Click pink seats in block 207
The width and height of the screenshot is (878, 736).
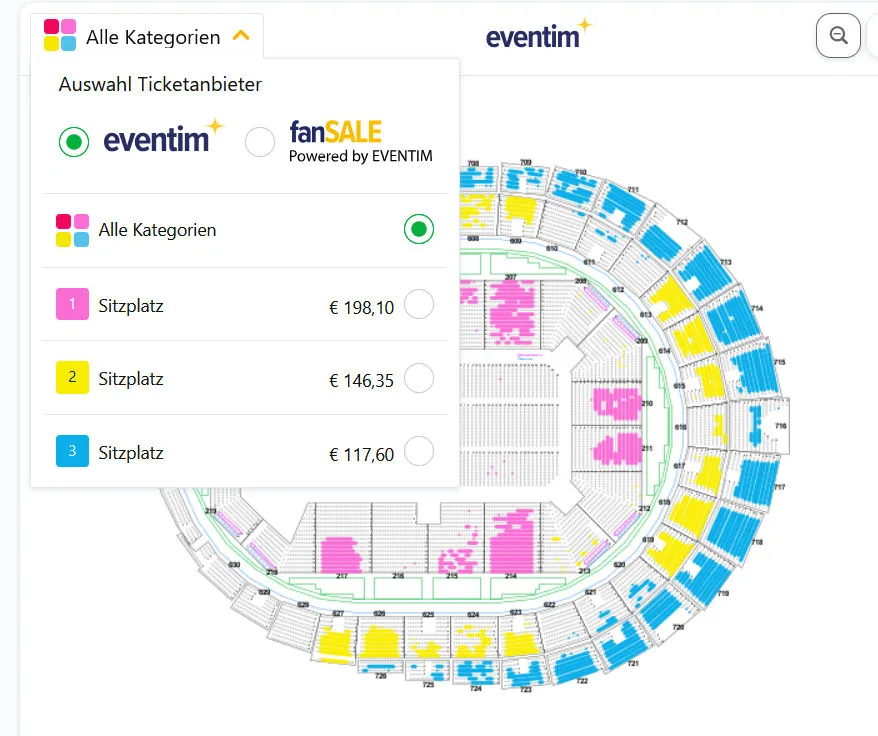pyautogui.click(x=513, y=308)
